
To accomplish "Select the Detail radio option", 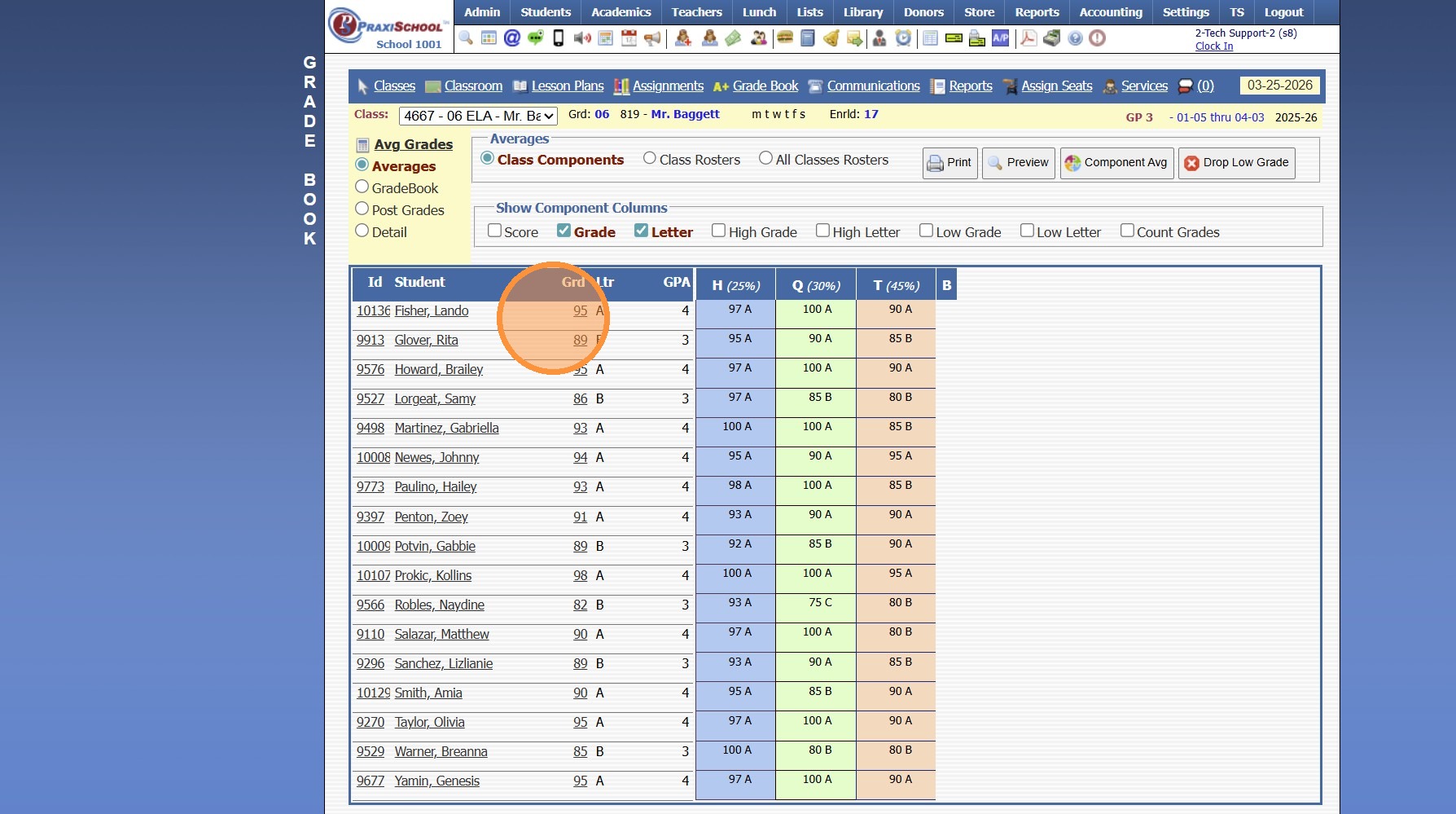I will coord(362,231).
